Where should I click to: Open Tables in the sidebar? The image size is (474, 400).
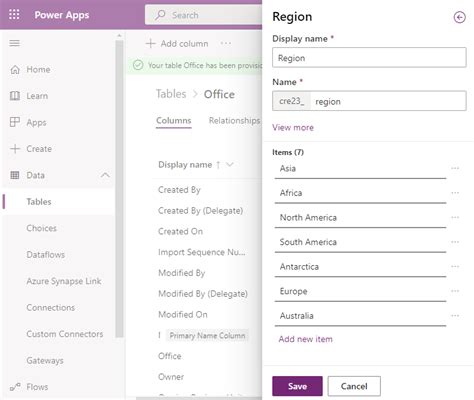coord(39,202)
